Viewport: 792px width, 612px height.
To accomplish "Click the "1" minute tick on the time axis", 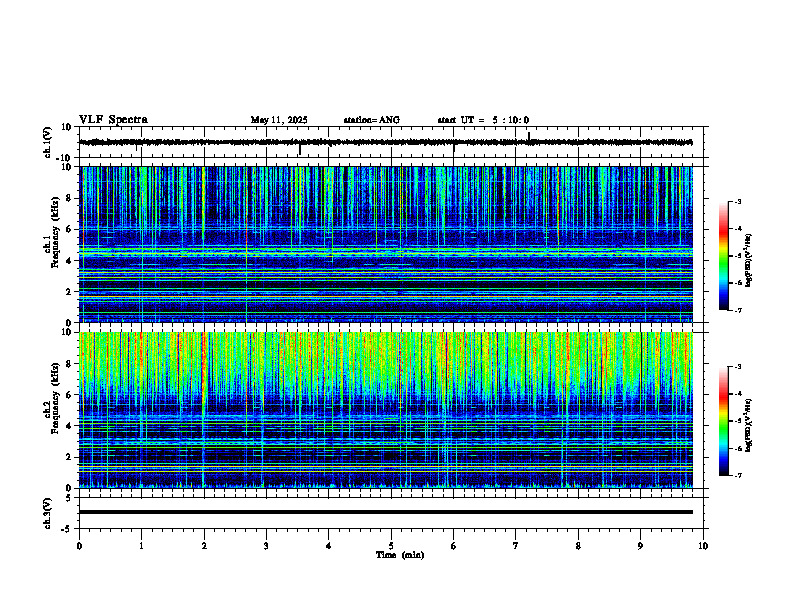I will (141, 546).
